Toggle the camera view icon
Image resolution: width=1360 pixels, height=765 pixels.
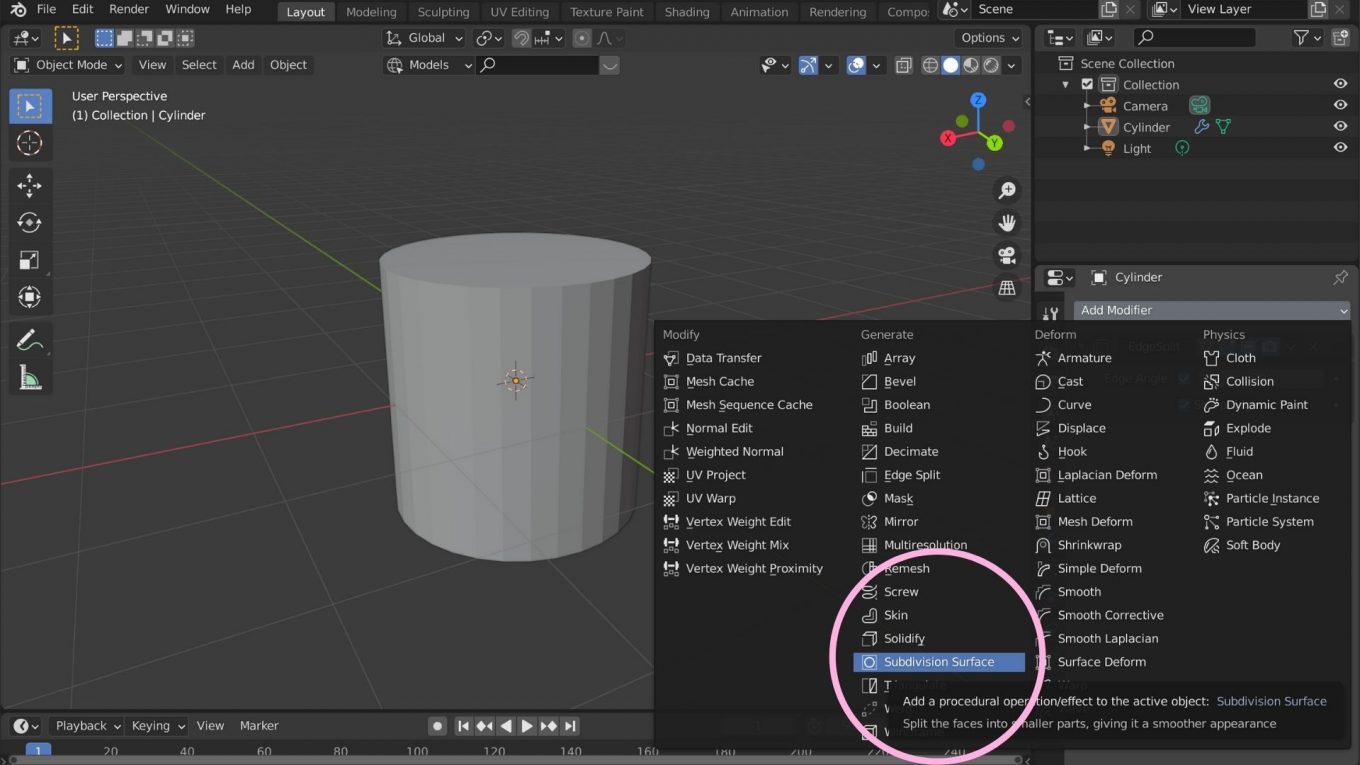1007,255
